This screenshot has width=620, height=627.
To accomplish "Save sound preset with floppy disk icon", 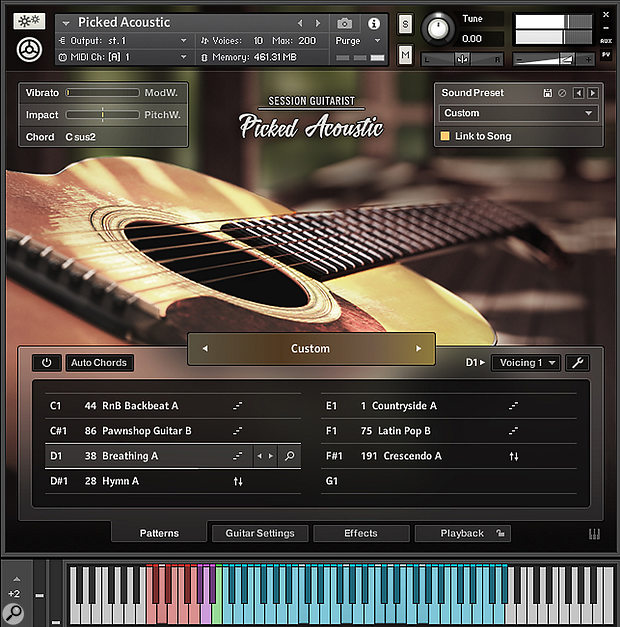I will (548, 93).
